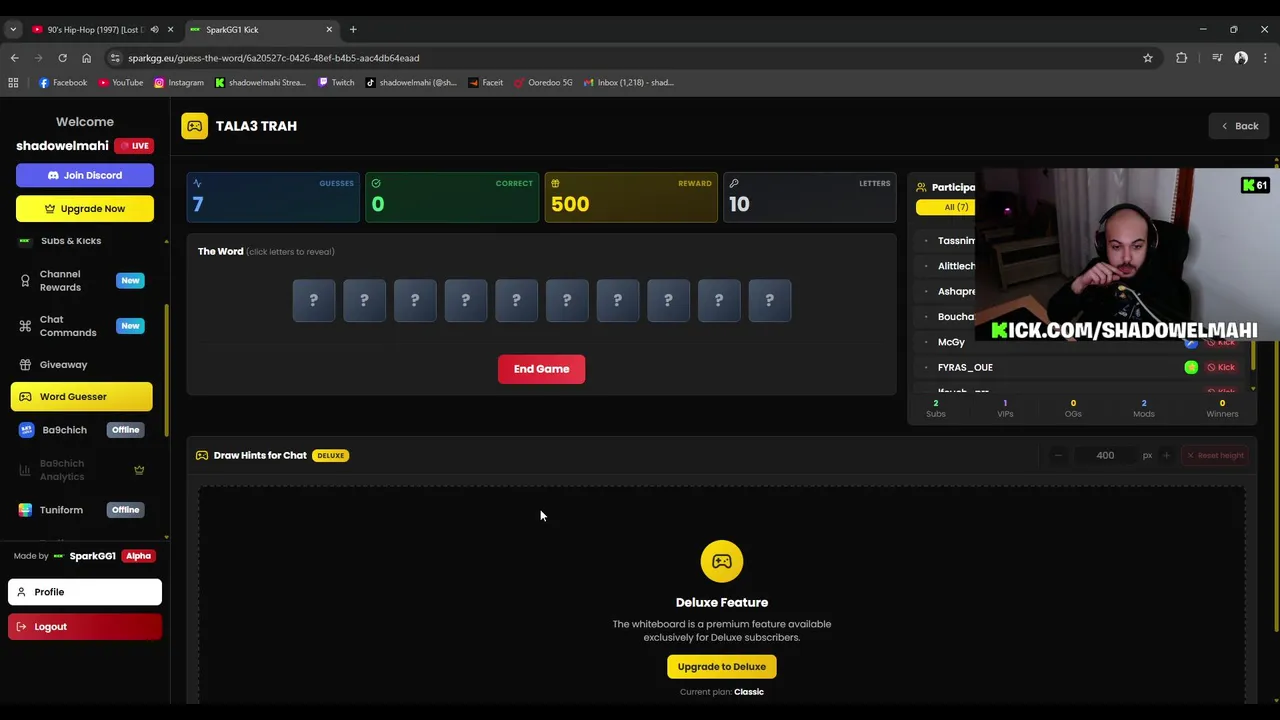1280x720 pixels.
Task: Select the All (7) participants filter
Action: pyautogui.click(x=956, y=207)
